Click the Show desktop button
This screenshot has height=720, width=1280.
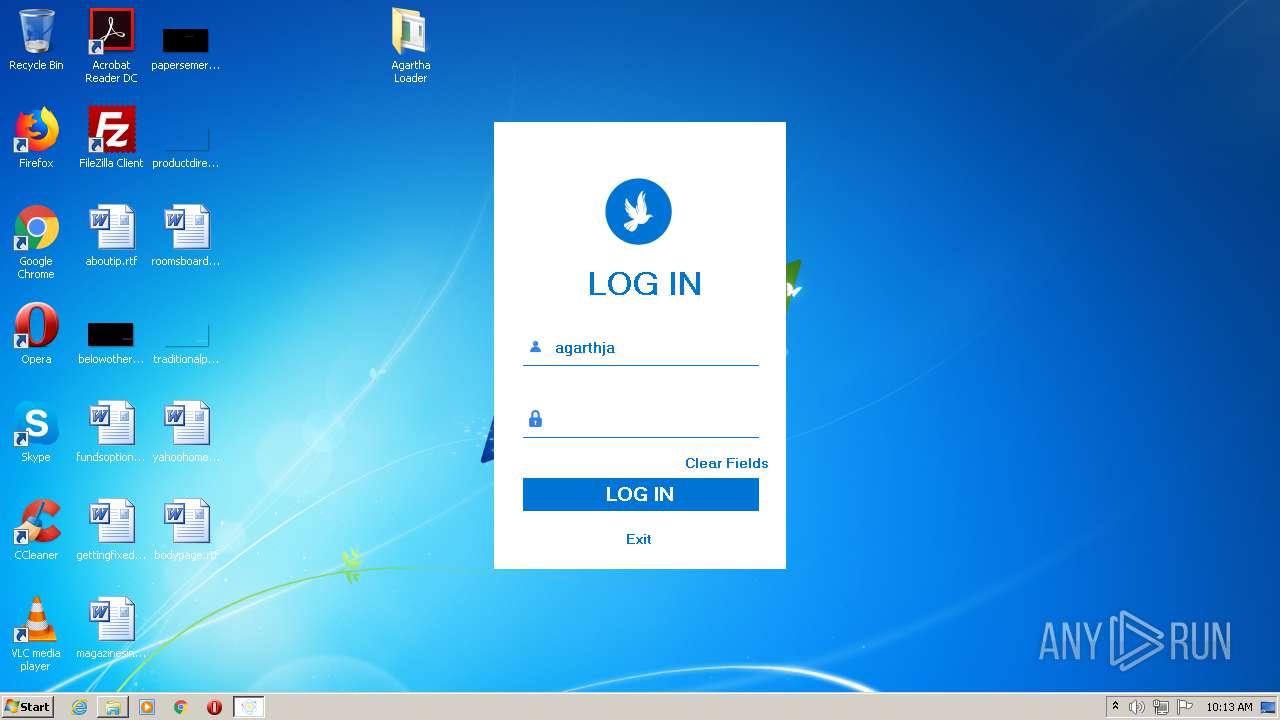point(1269,707)
